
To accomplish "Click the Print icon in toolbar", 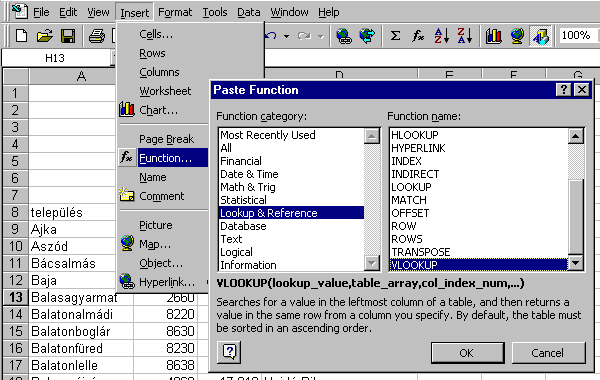I will coord(96,36).
